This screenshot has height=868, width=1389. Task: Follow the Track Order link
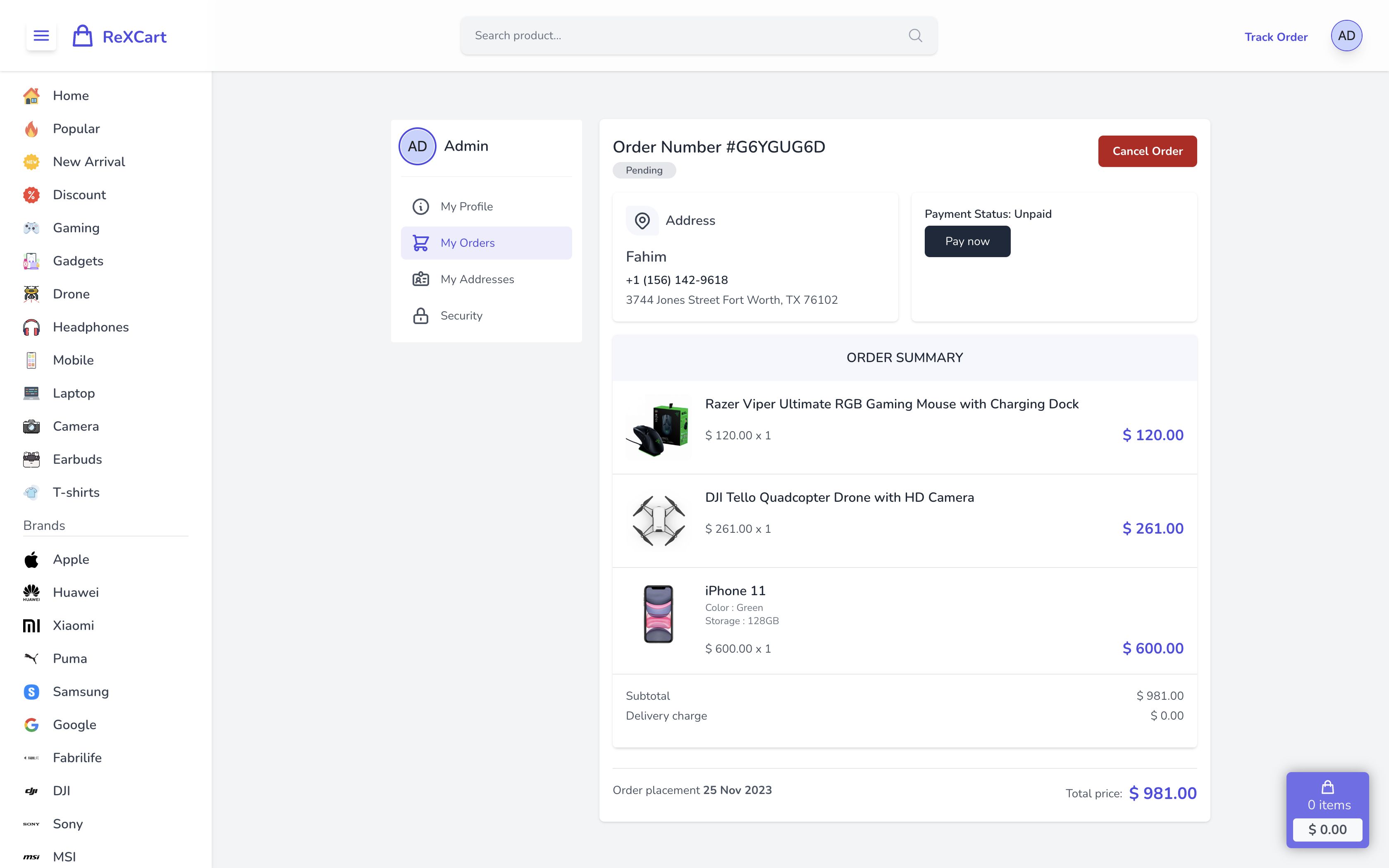(x=1275, y=37)
